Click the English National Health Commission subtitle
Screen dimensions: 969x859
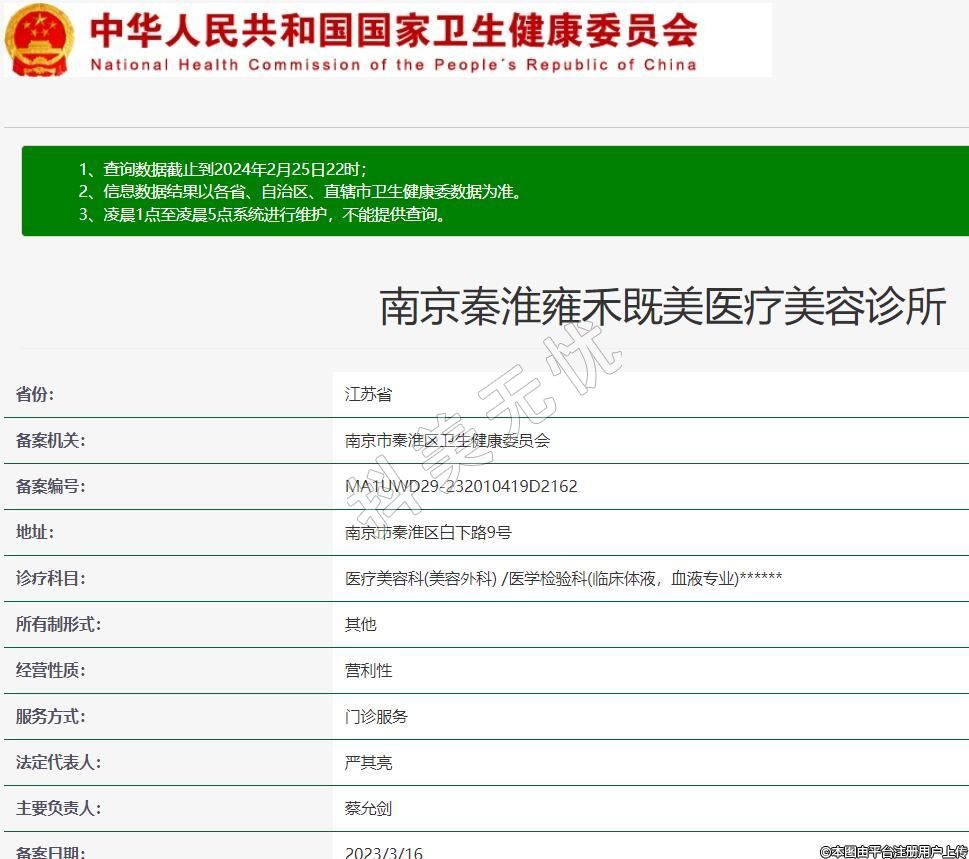tap(393, 65)
